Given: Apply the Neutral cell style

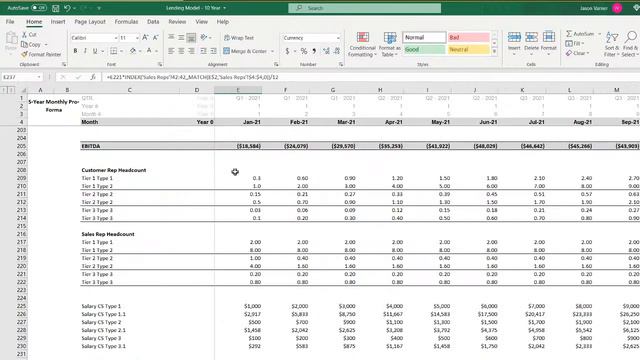Looking at the screenshot, I should [469, 49].
